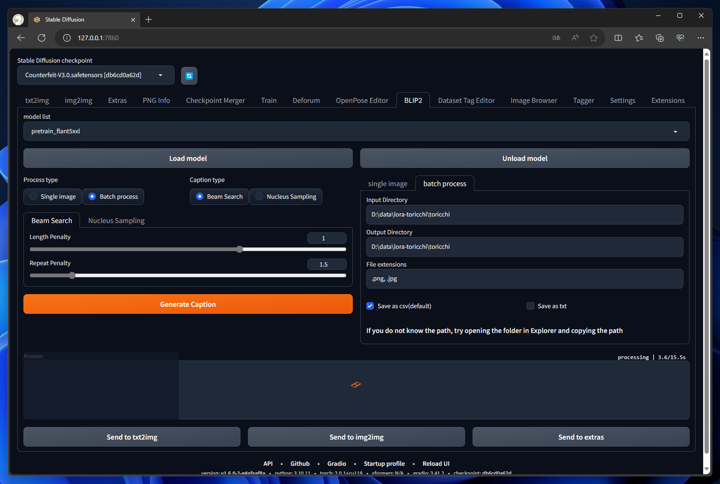Uncheck Save as csv(default)

point(370,306)
